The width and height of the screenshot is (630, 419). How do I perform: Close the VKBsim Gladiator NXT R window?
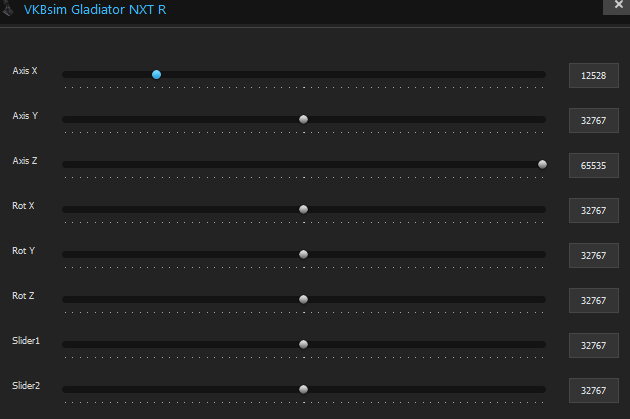click(x=617, y=6)
